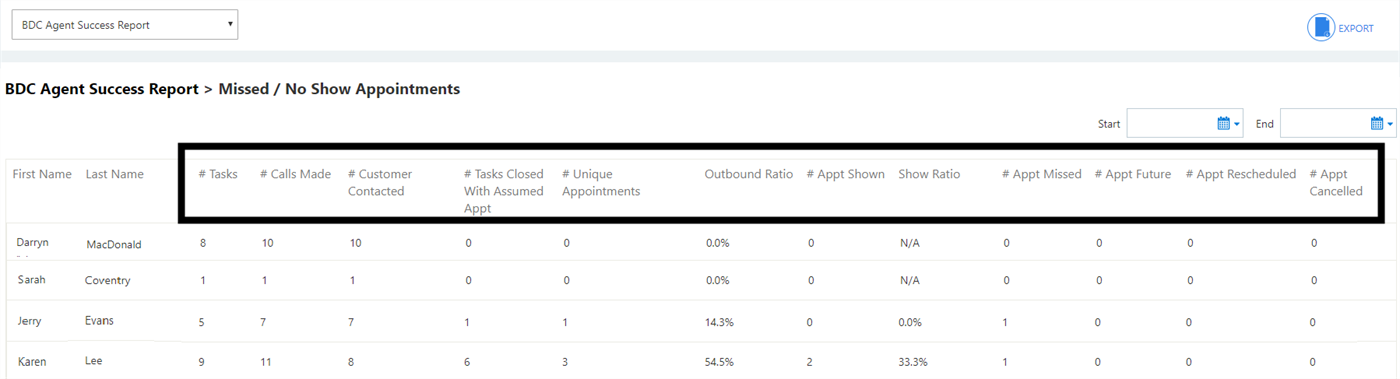Sort by # Appt Missed column
Viewport: 1400px width, 379px height.
(x=1042, y=174)
